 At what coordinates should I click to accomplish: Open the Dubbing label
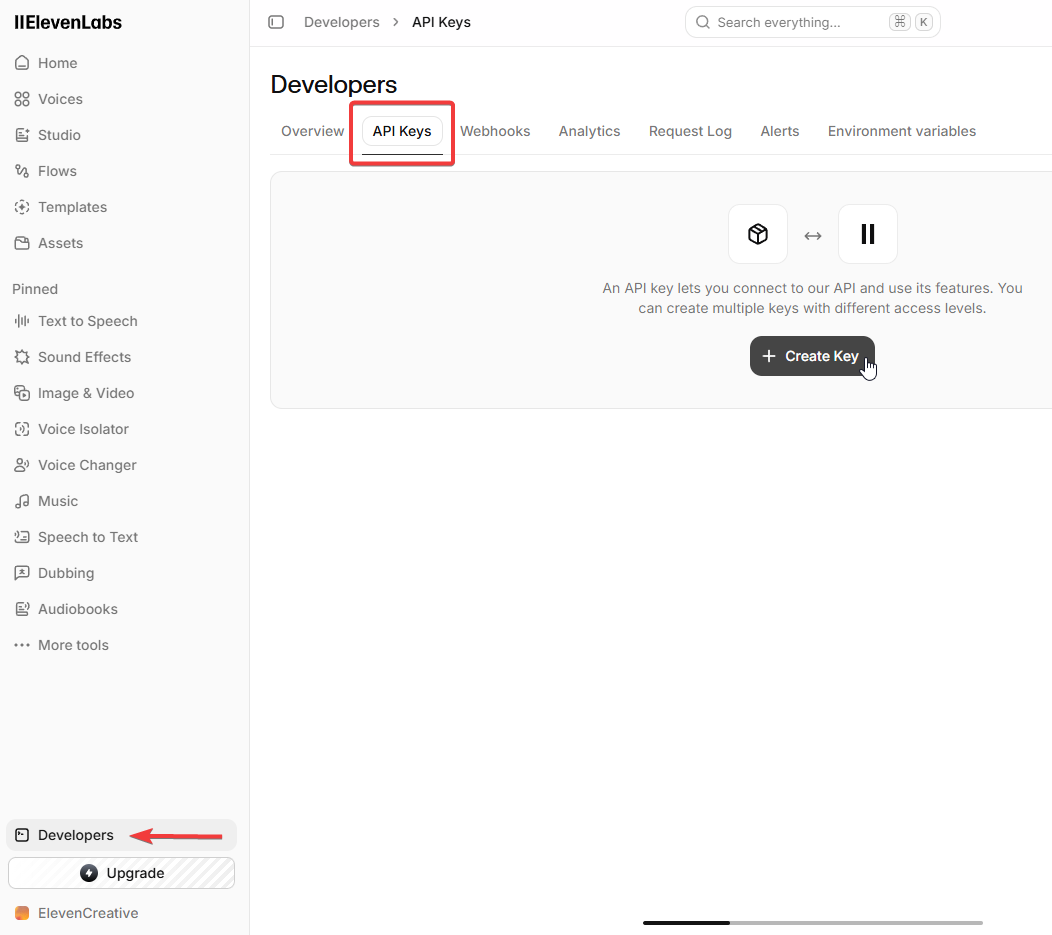click(x=66, y=573)
